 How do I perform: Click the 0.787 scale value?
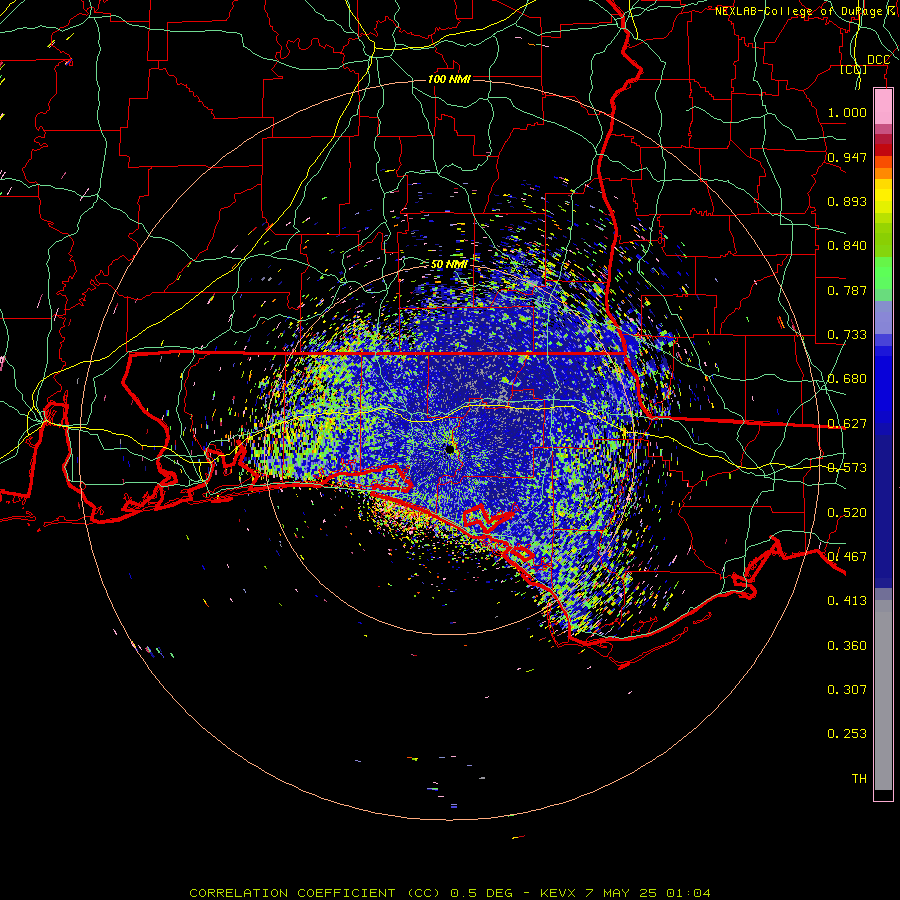847,290
